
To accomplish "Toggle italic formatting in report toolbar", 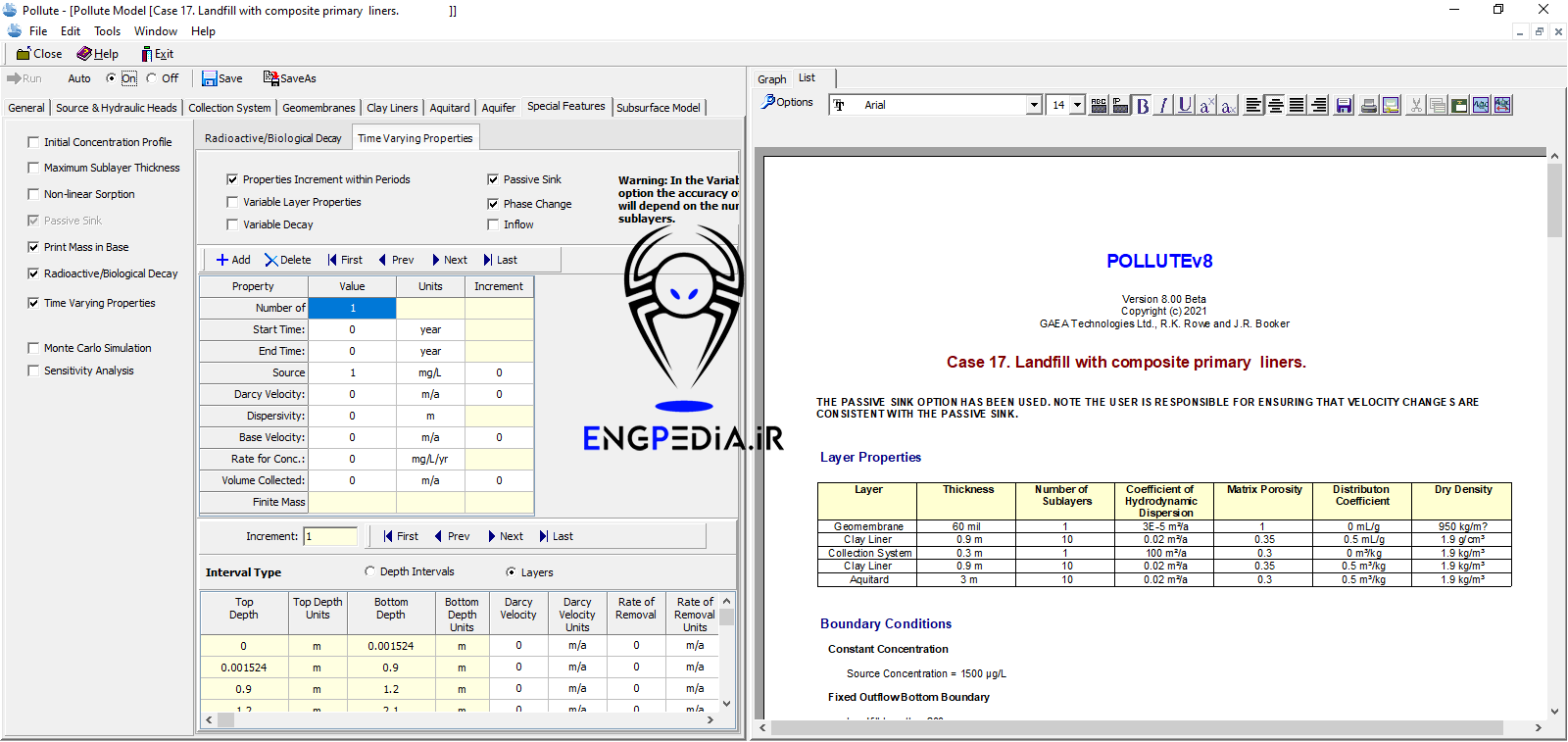I will [x=1163, y=105].
